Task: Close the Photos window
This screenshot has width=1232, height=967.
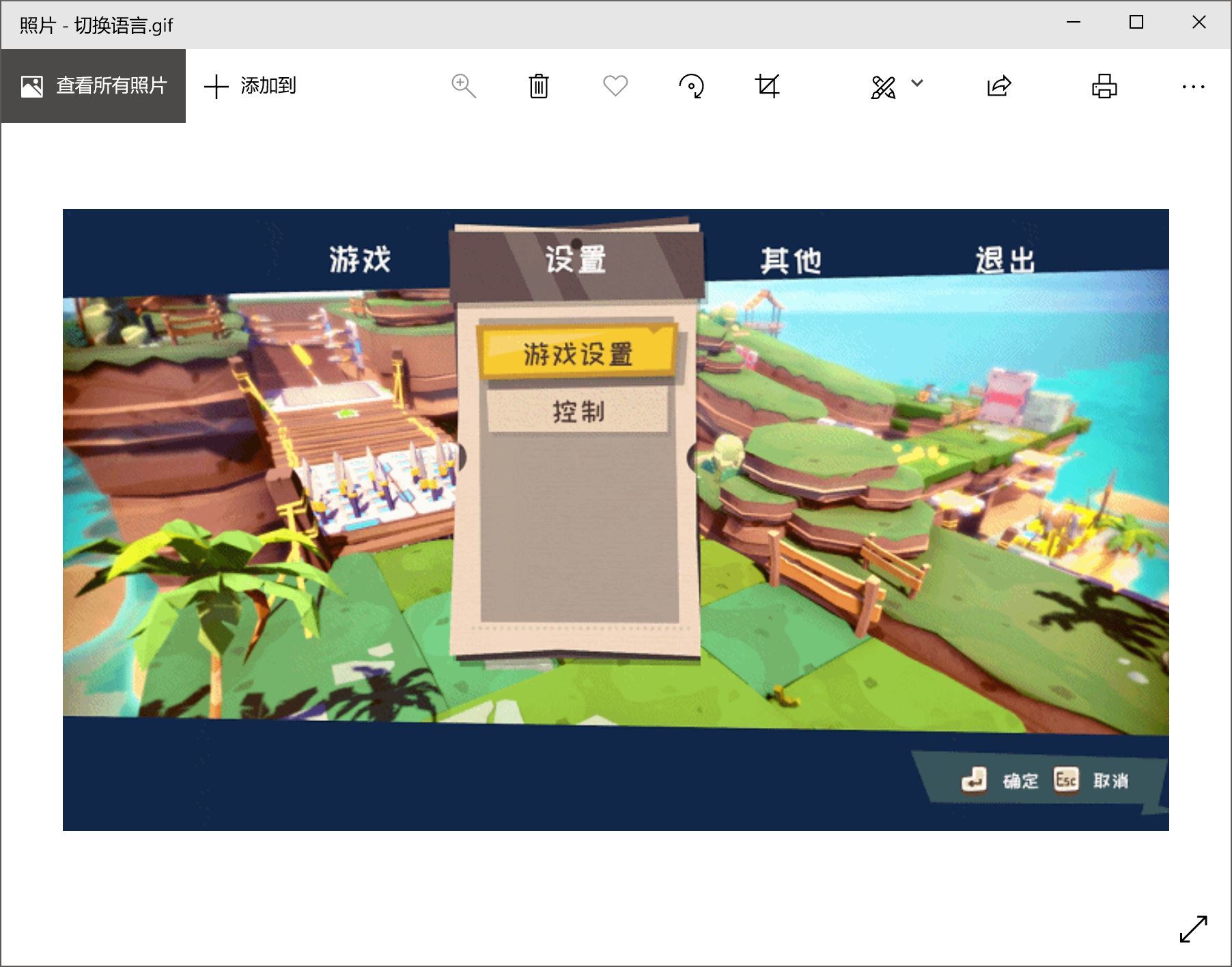Action: 1199,23
